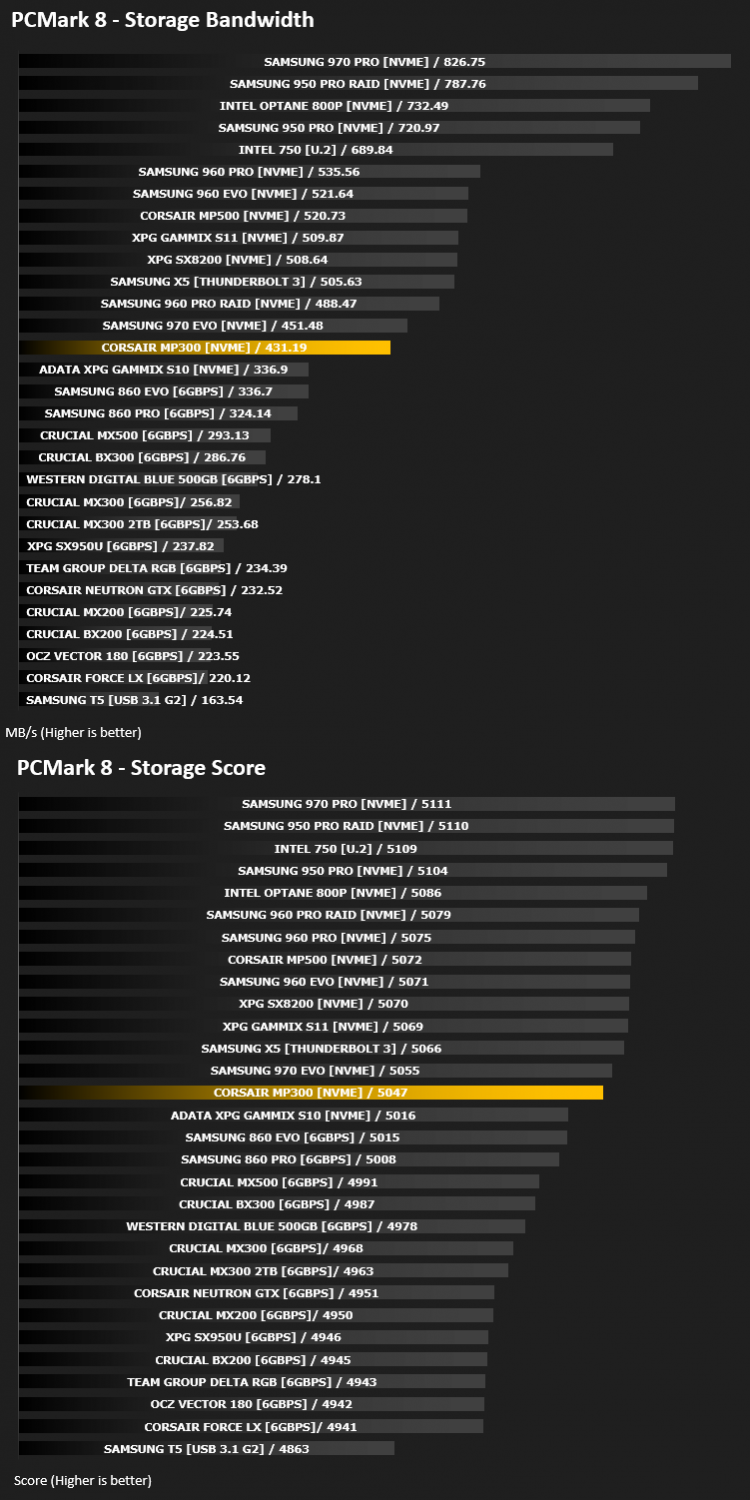Viewport: 750px width, 1500px height.
Task: Click the Corsair Neutron GTX 4951 score bar
Action: click(x=256, y=1292)
